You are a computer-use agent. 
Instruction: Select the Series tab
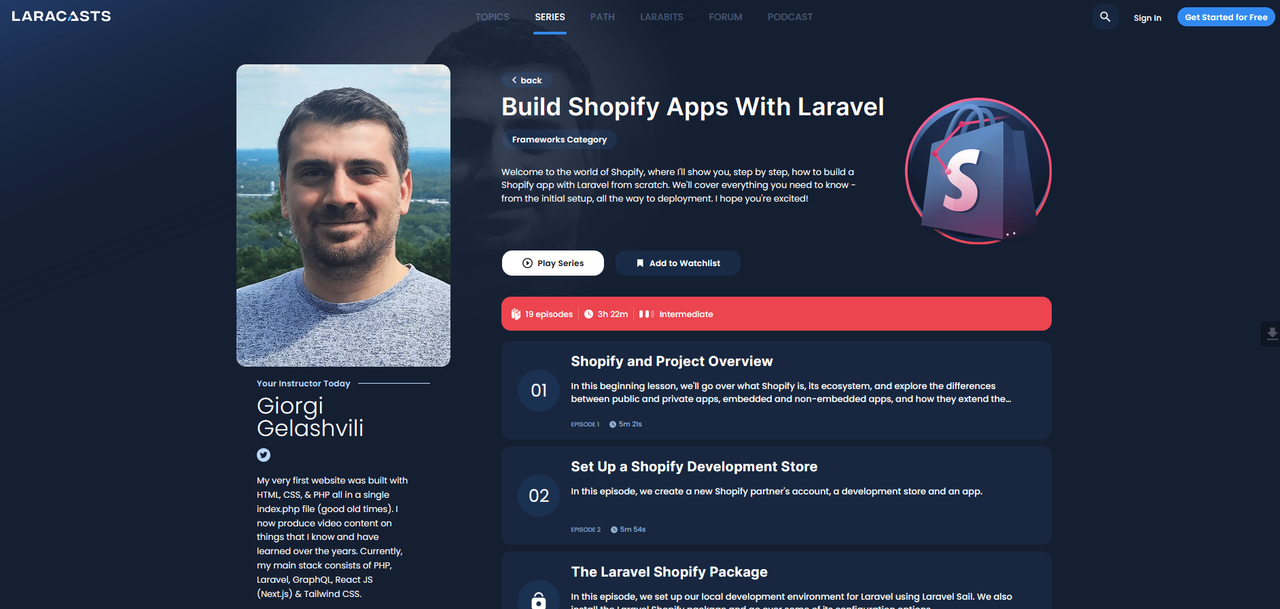click(550, 17)
